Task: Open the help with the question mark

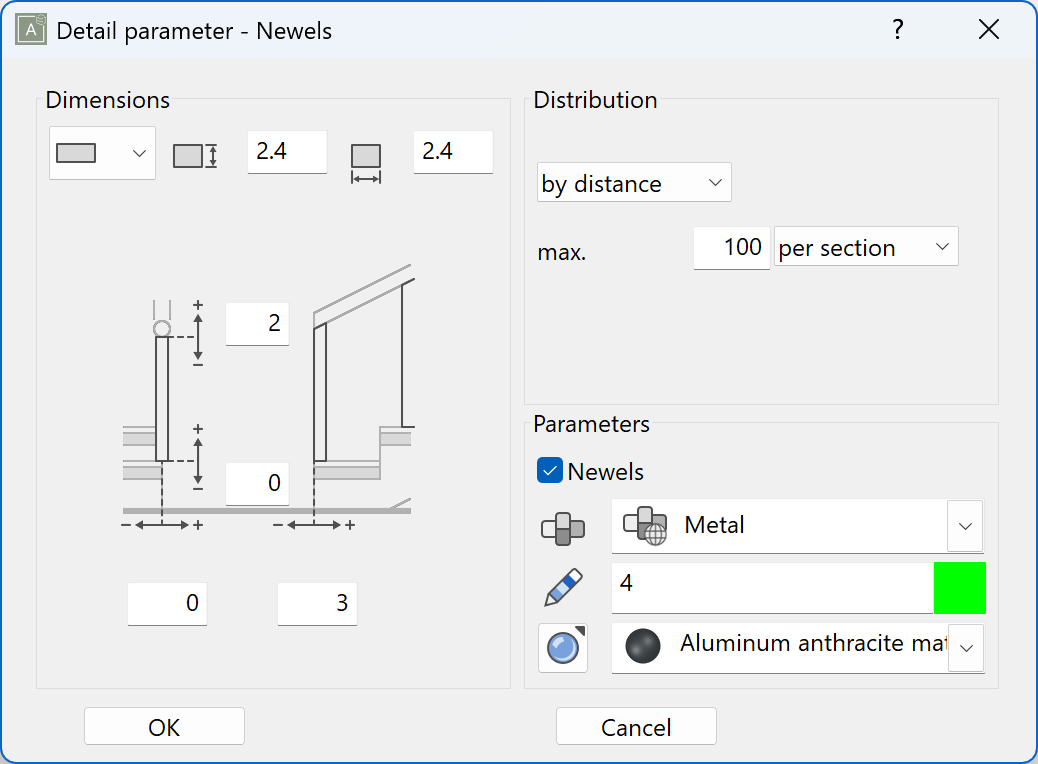Action: click(897, 29)
